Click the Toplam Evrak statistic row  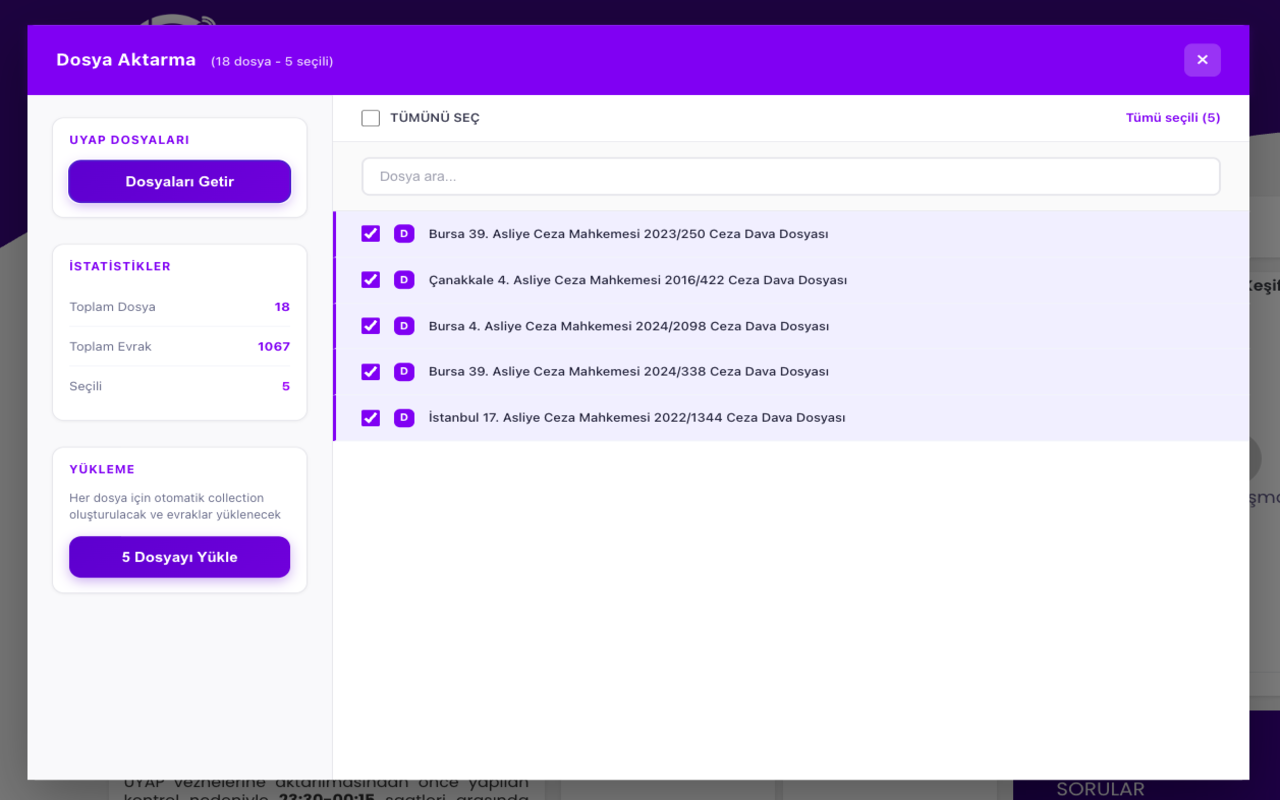(x=180, y=347)
